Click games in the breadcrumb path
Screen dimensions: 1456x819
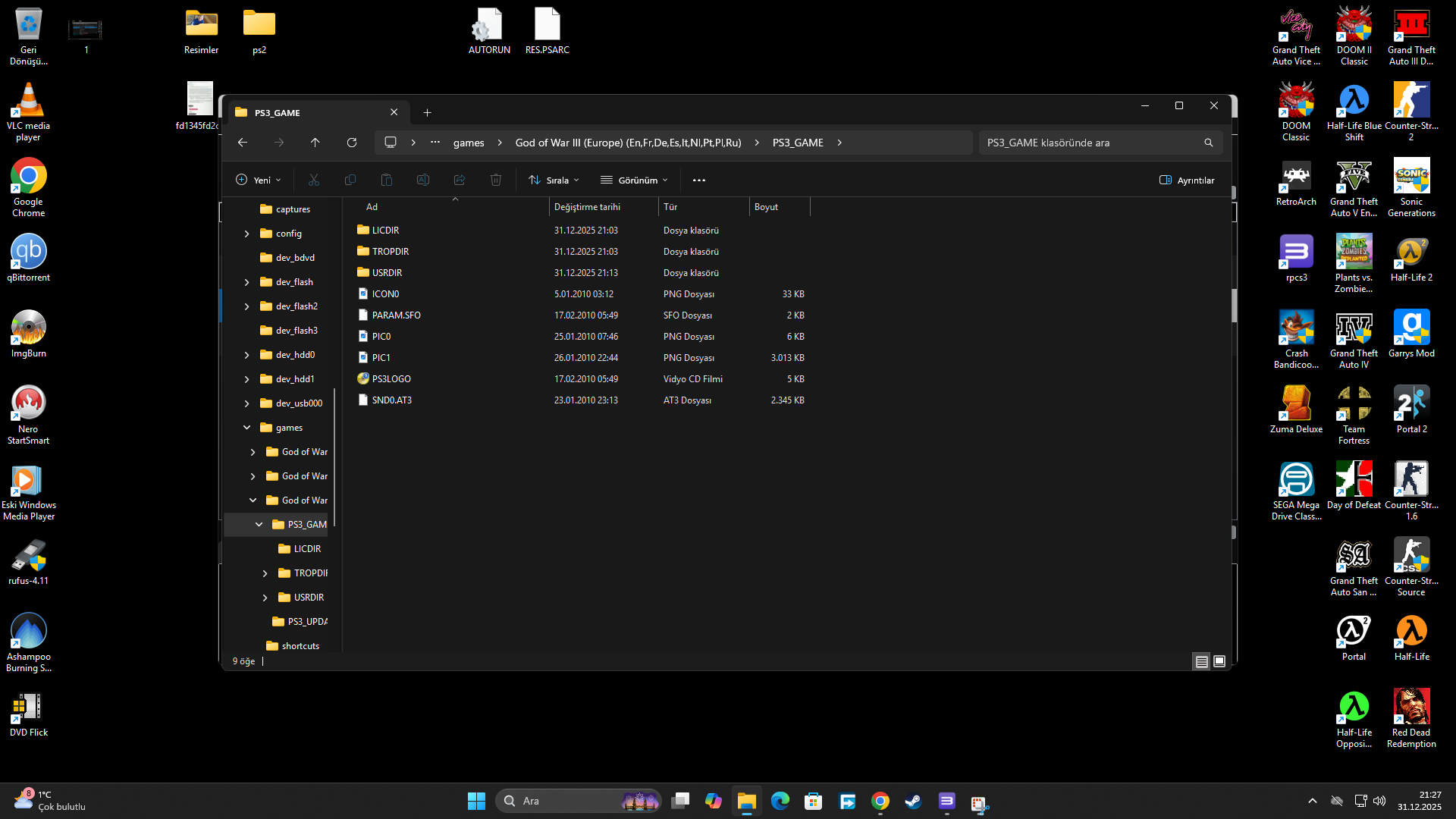click(x=468, y=143)
